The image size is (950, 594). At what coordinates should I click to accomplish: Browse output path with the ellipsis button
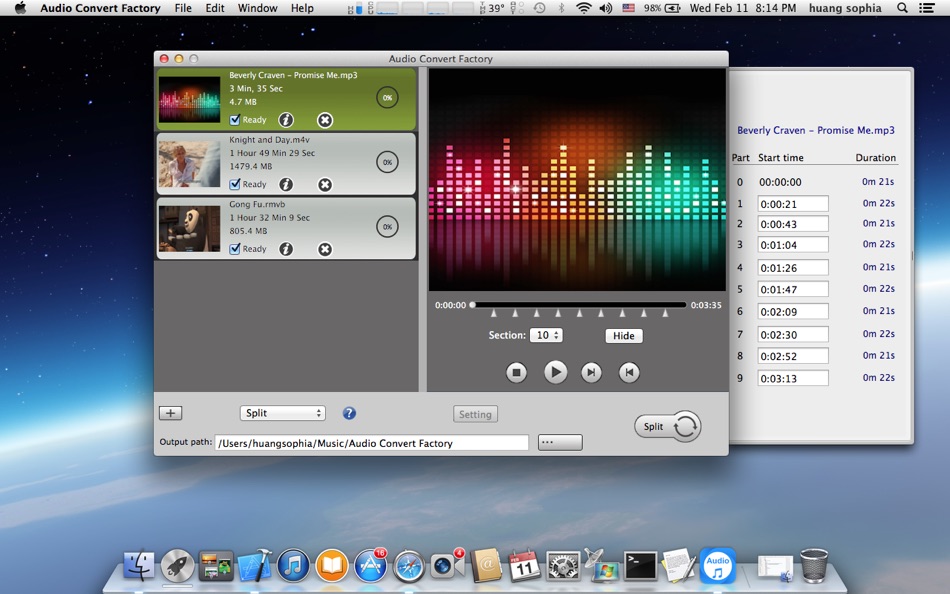tap(560, 442)
